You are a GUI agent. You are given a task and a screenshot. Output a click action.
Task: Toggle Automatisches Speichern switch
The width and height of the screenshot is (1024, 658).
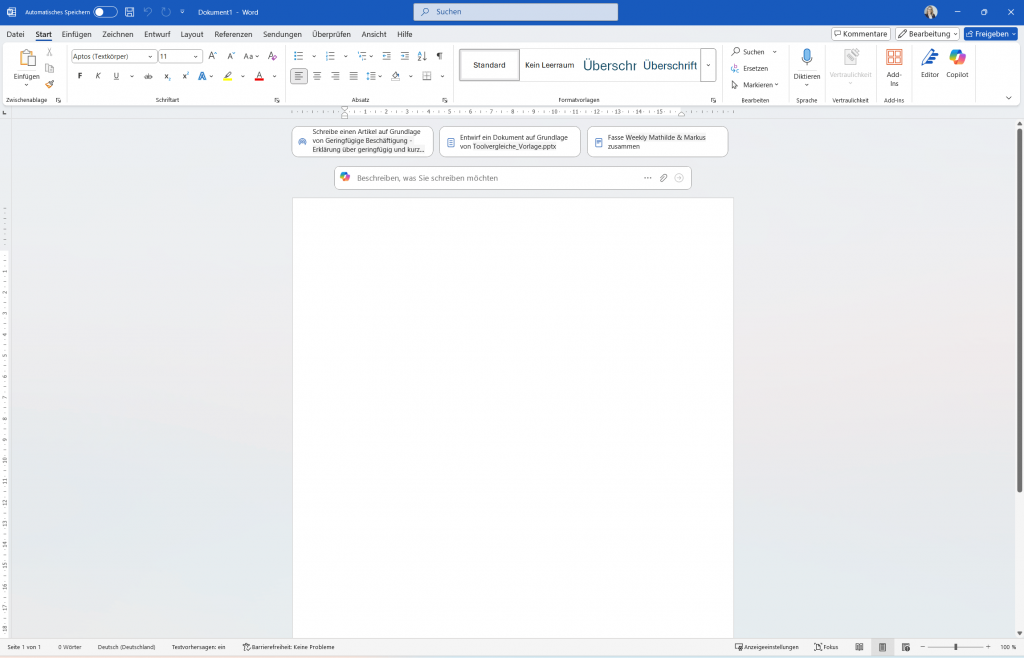pos(105,12)
